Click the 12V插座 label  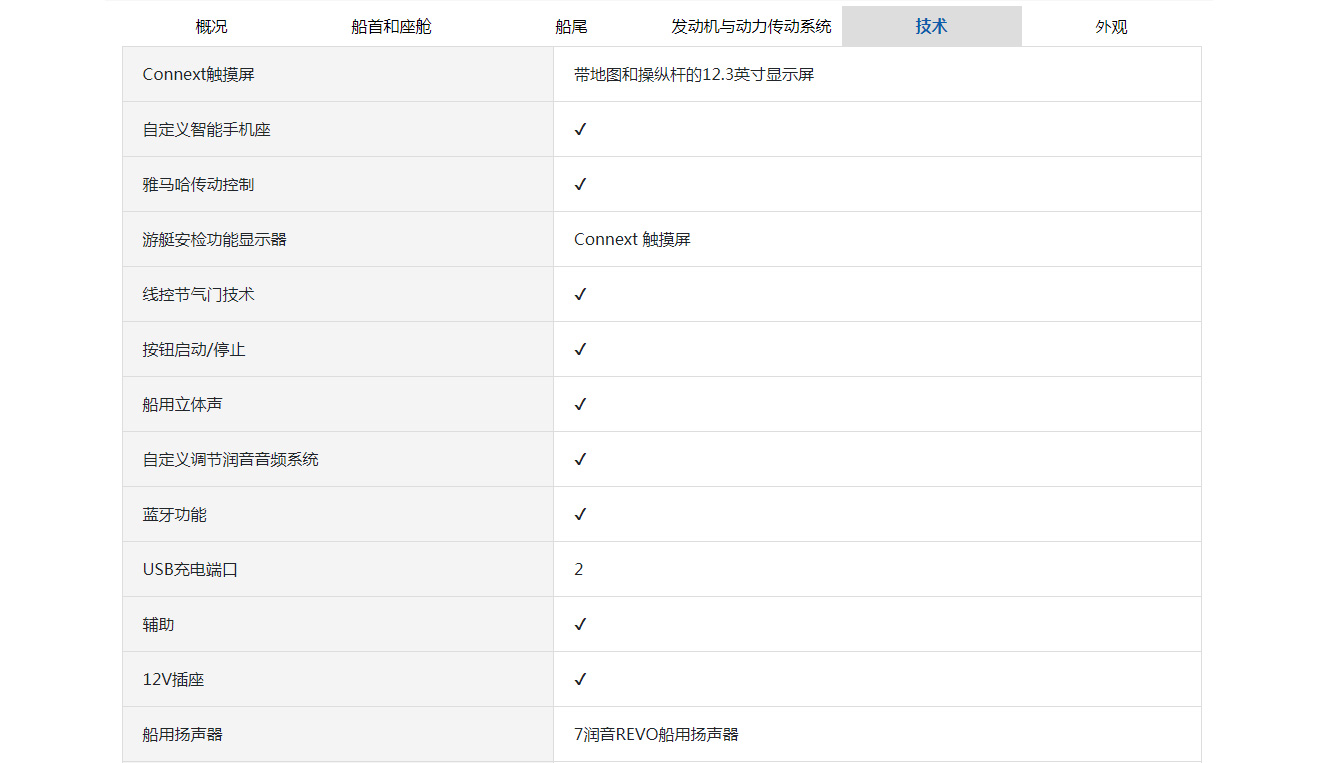[x=174, y=679]
